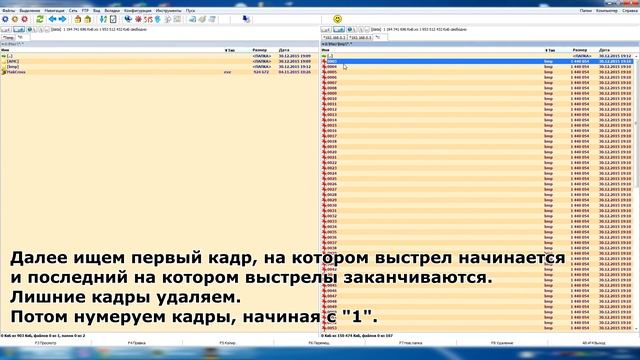The height and width of the screenshot is (360, 640).
Task: Select the [APK] folder
Action: (159, 61)
